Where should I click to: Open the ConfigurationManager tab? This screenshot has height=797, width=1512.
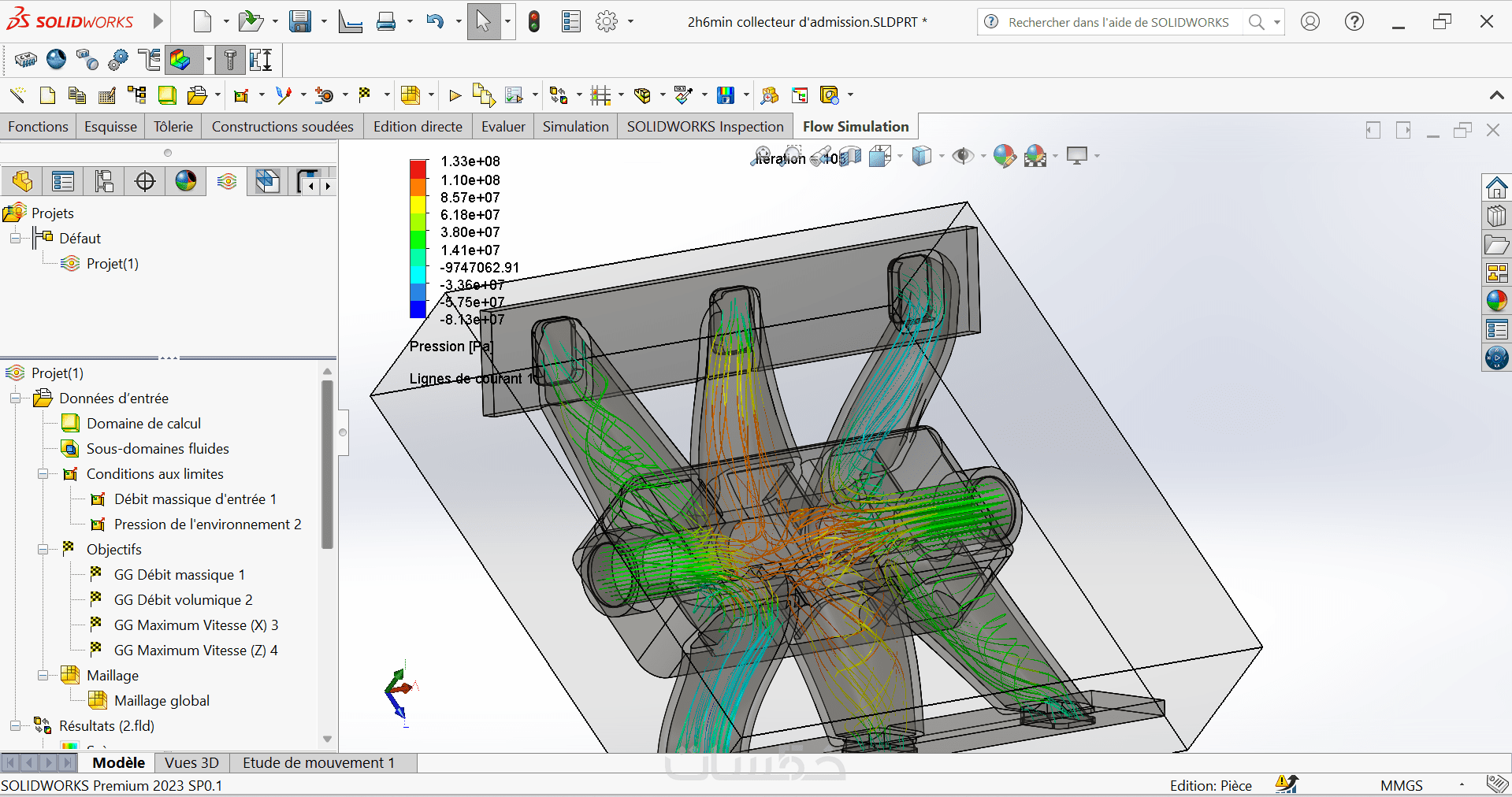[104, 181]
